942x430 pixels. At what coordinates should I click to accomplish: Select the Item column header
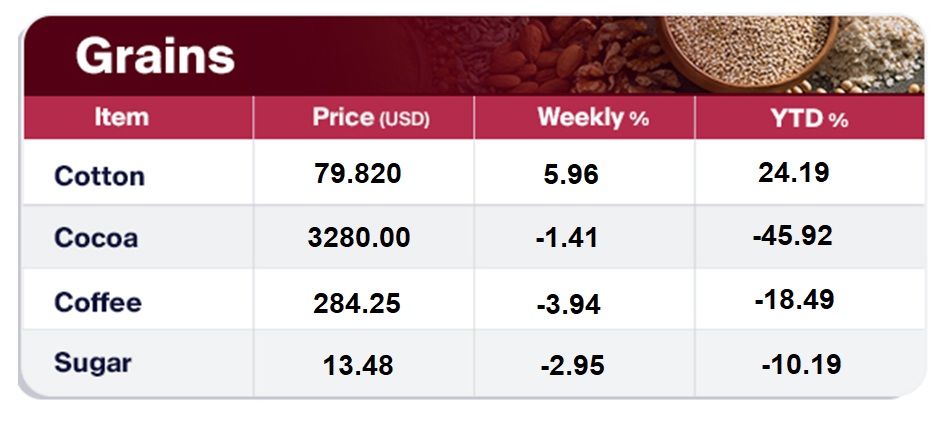pyautogui.click(x=121, y=117)
